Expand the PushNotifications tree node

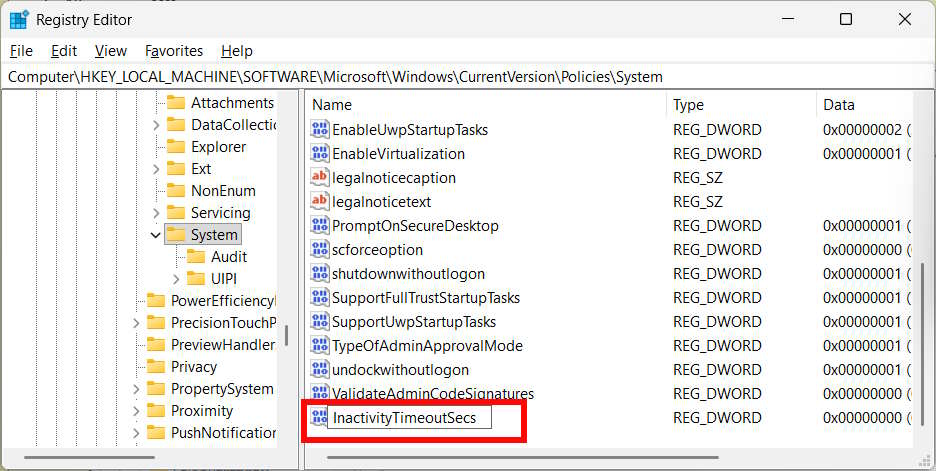point(136,433)
